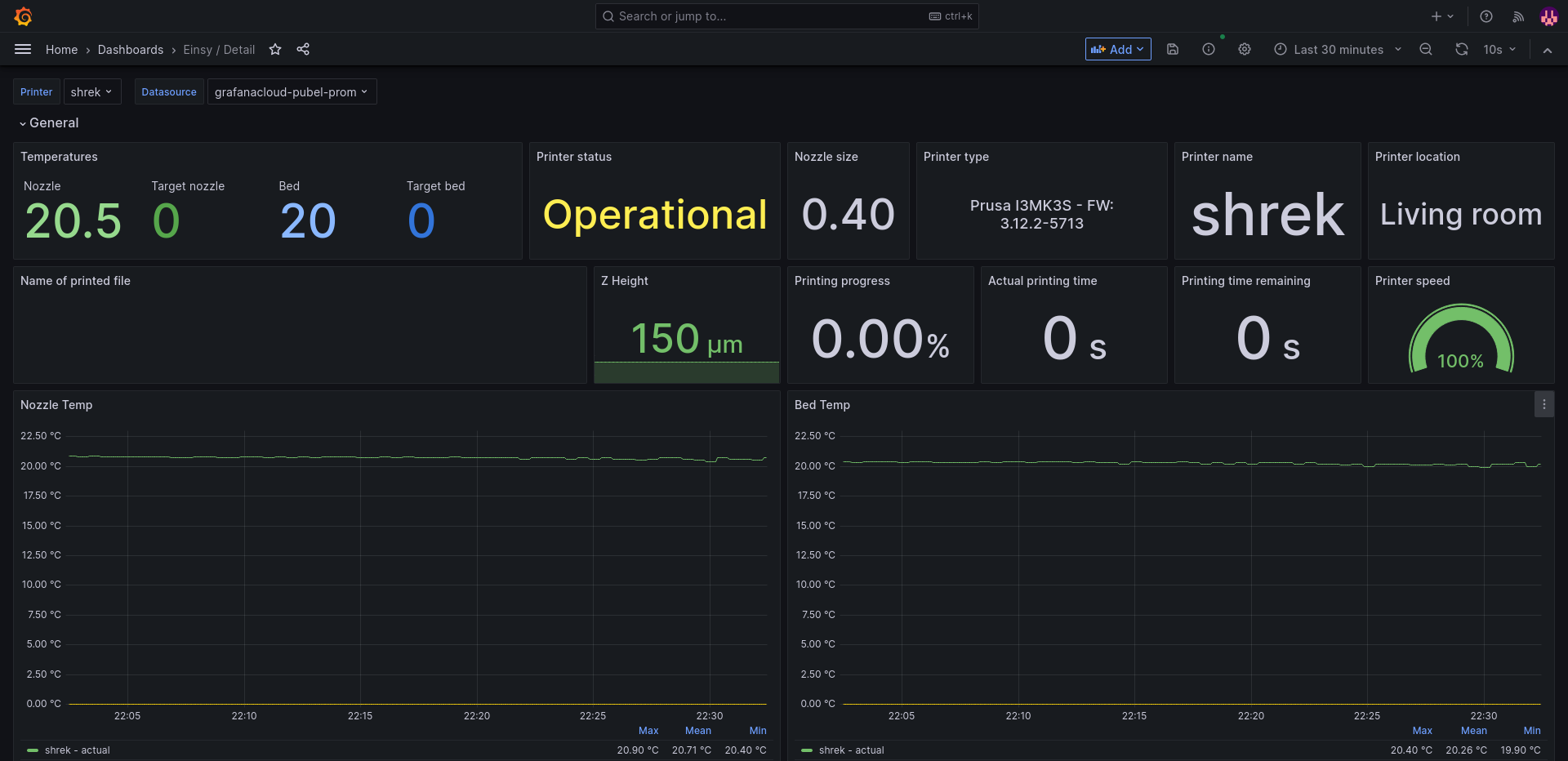Refresh the dashboard now
The image size is (1568, 761).
click(x=1462, y=50)
